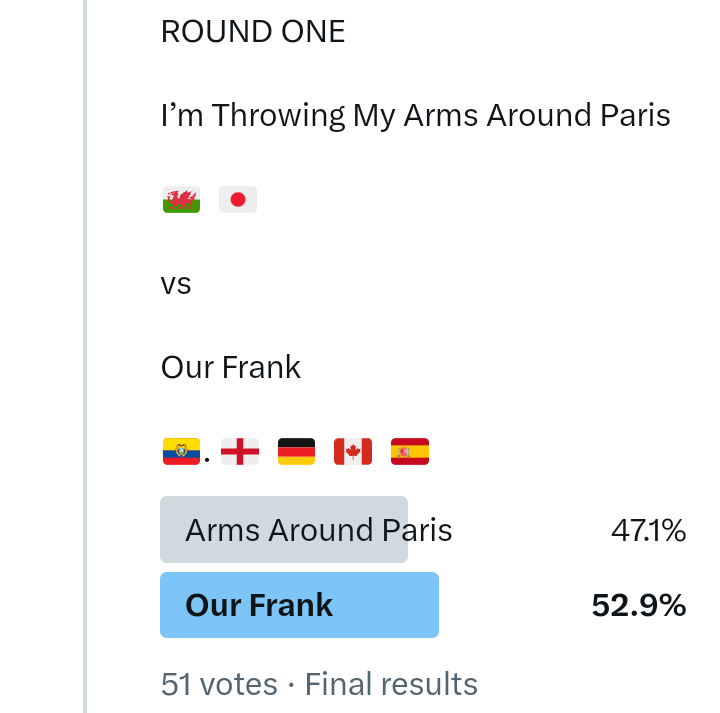Click the 'vs' text between songs
720x713 pixels.
coord(176,285)
